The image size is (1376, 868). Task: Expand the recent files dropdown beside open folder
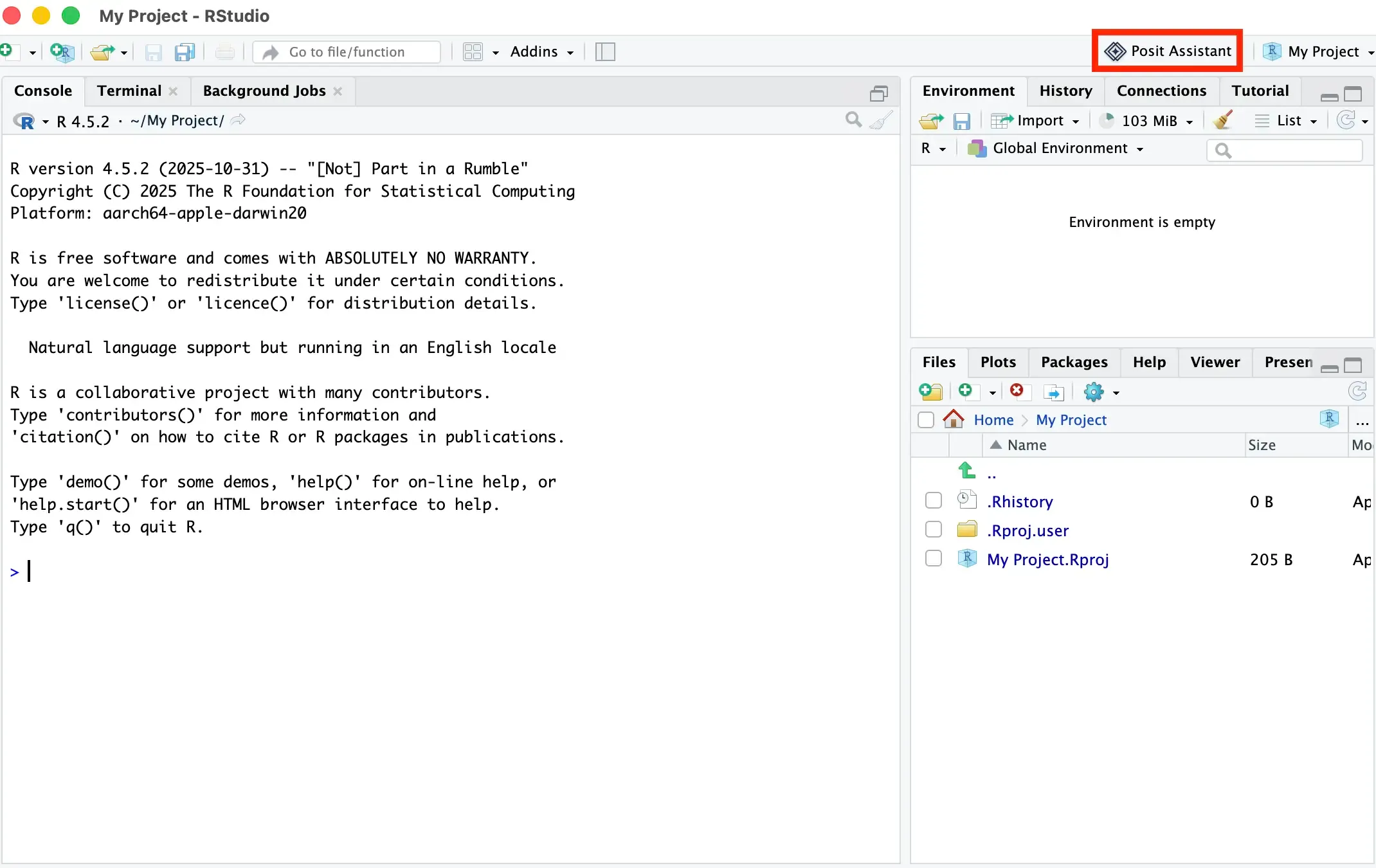[124, 53]
